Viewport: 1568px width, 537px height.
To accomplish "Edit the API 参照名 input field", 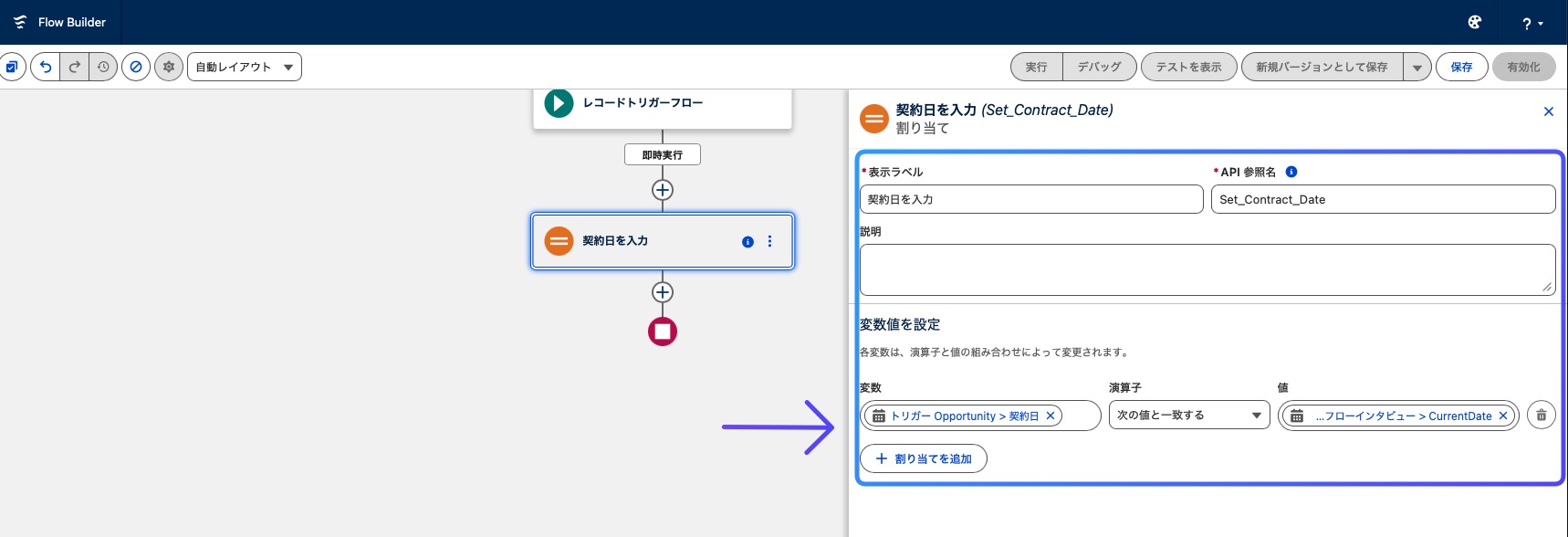I will click(1383, 199).
